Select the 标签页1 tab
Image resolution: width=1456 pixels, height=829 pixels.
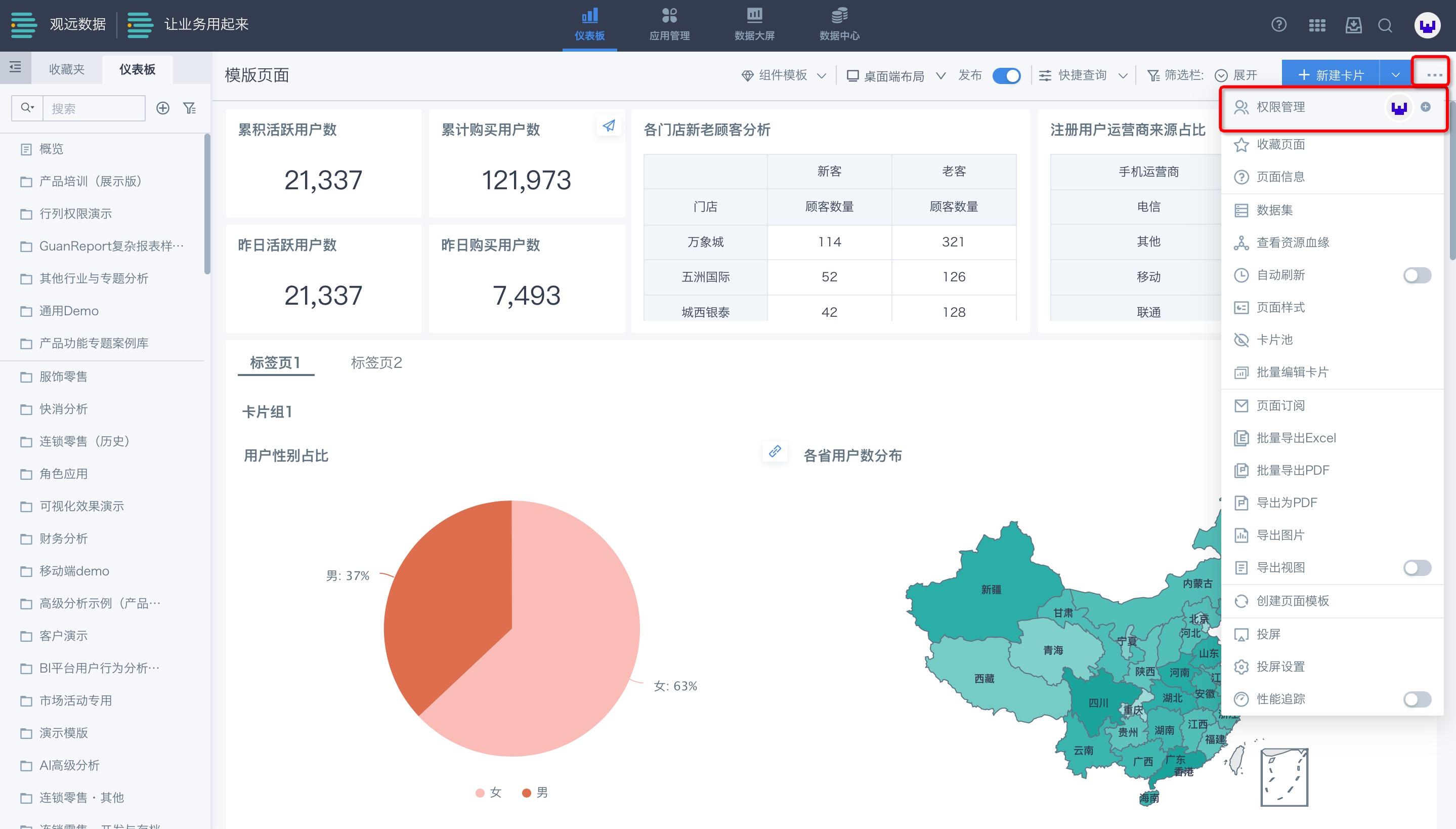[275, 363]
